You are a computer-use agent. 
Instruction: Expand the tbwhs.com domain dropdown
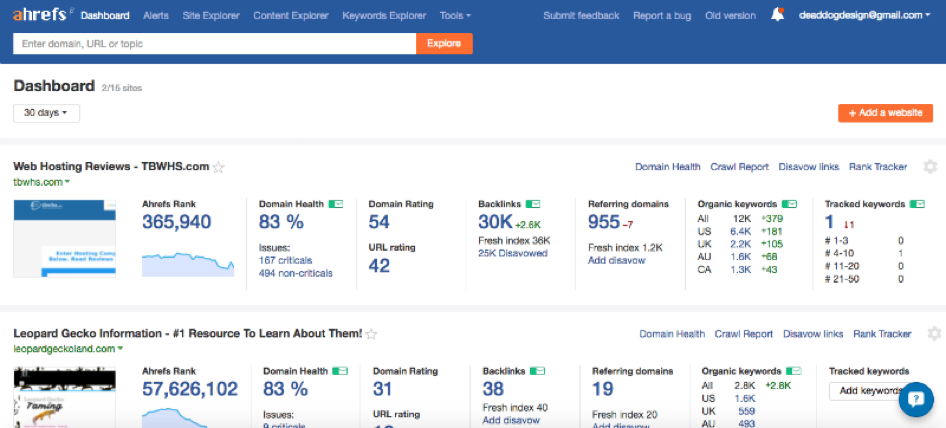42,182
